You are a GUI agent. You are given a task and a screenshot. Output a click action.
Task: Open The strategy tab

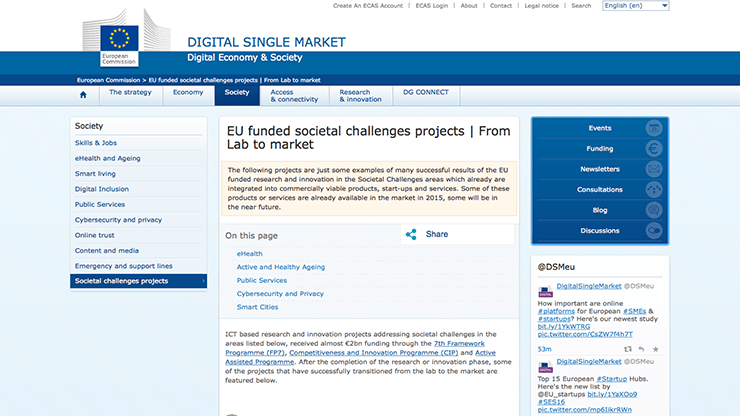click(x=130, y=92)
